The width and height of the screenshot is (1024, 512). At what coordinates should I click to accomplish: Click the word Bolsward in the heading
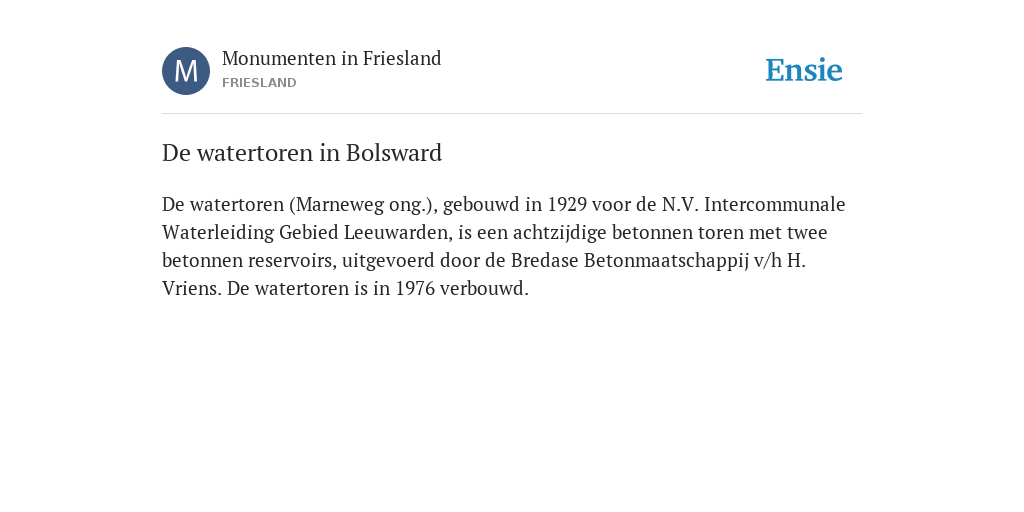point(394,153)
